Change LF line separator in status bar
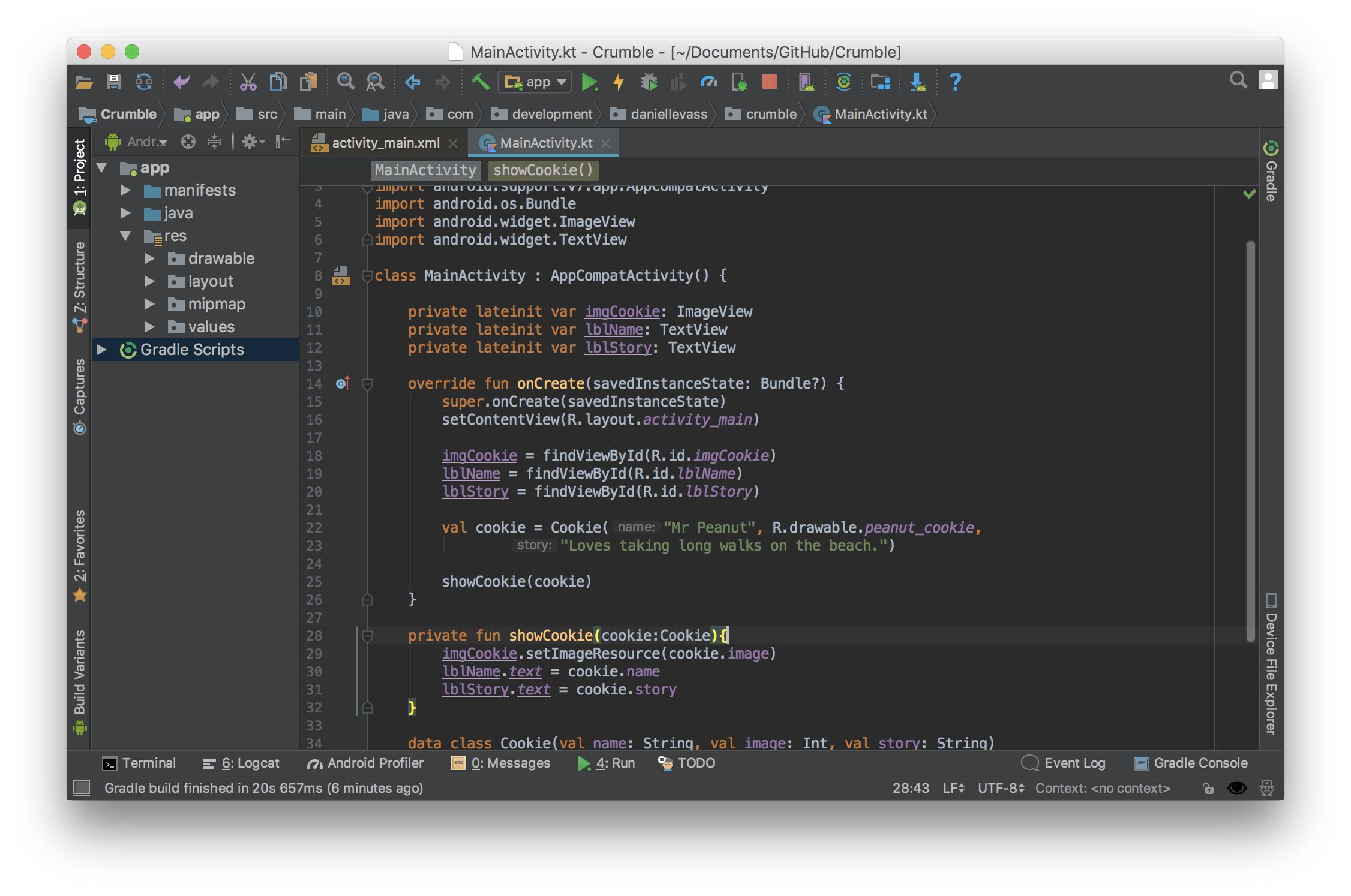Image resolution: width=1351 pixels, height=896 pixels. pyautogui.click(x=953, y=788)
